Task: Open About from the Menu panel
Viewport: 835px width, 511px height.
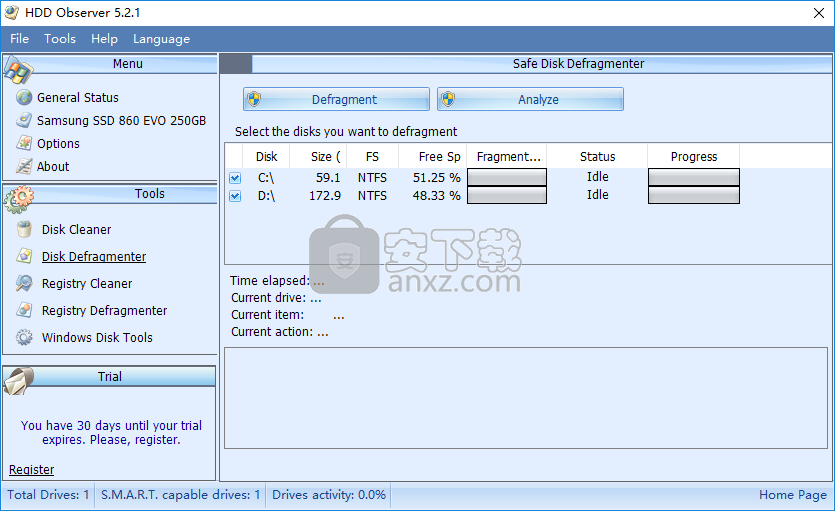Action: 53,166
